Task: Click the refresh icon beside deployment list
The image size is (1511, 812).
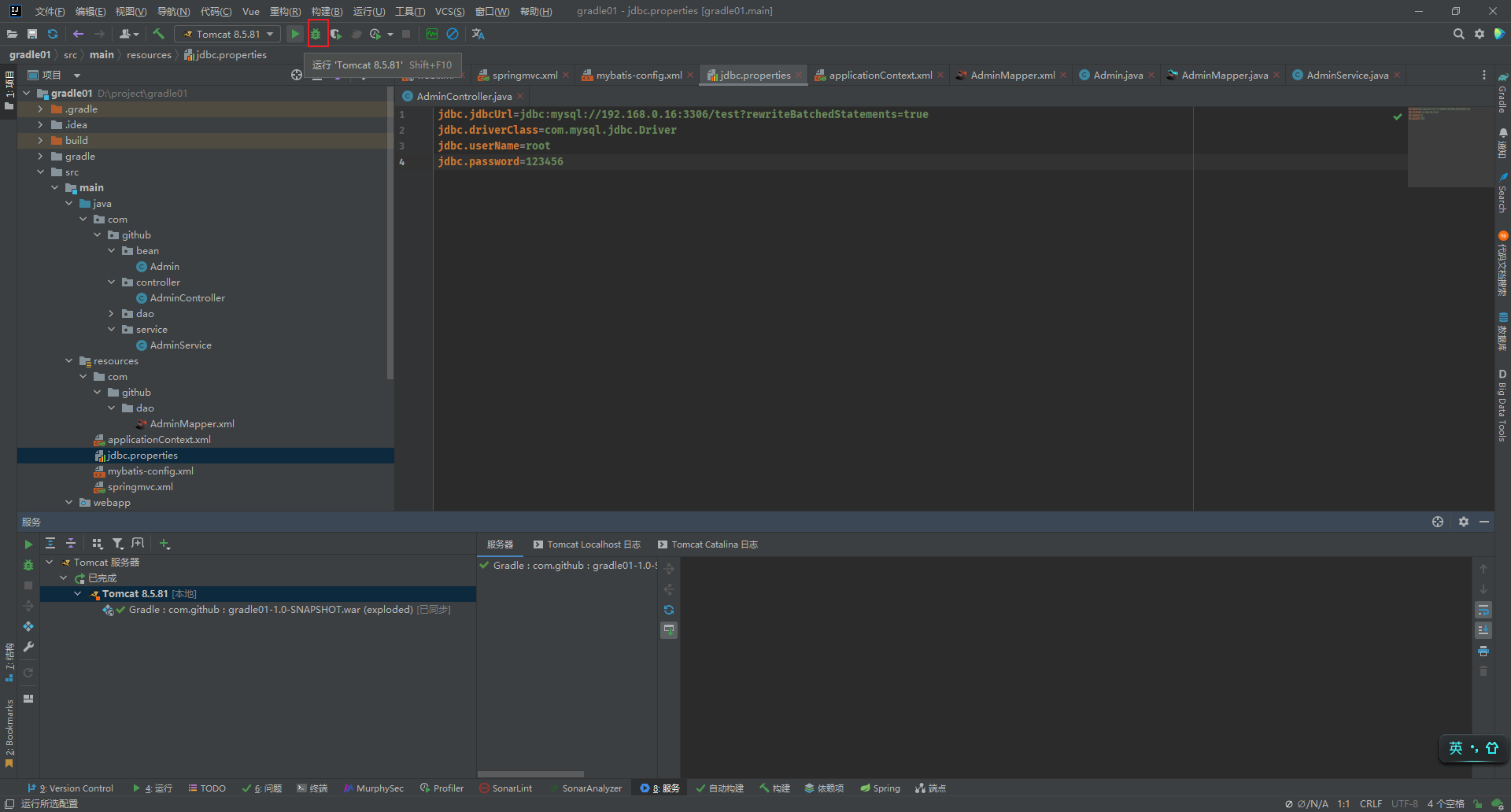Action: pyautogui.click(x=669, y=610)
